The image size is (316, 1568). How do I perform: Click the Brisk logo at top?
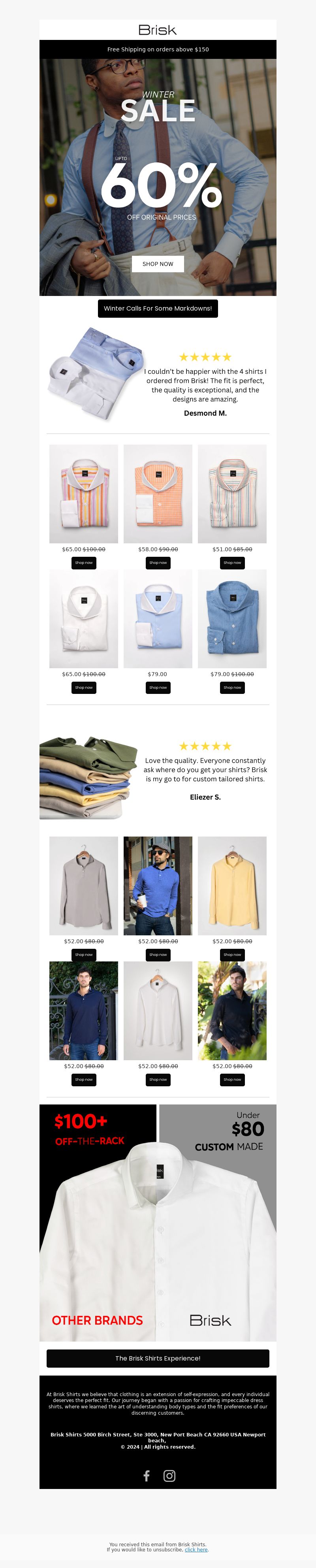(x=158, y=30)
